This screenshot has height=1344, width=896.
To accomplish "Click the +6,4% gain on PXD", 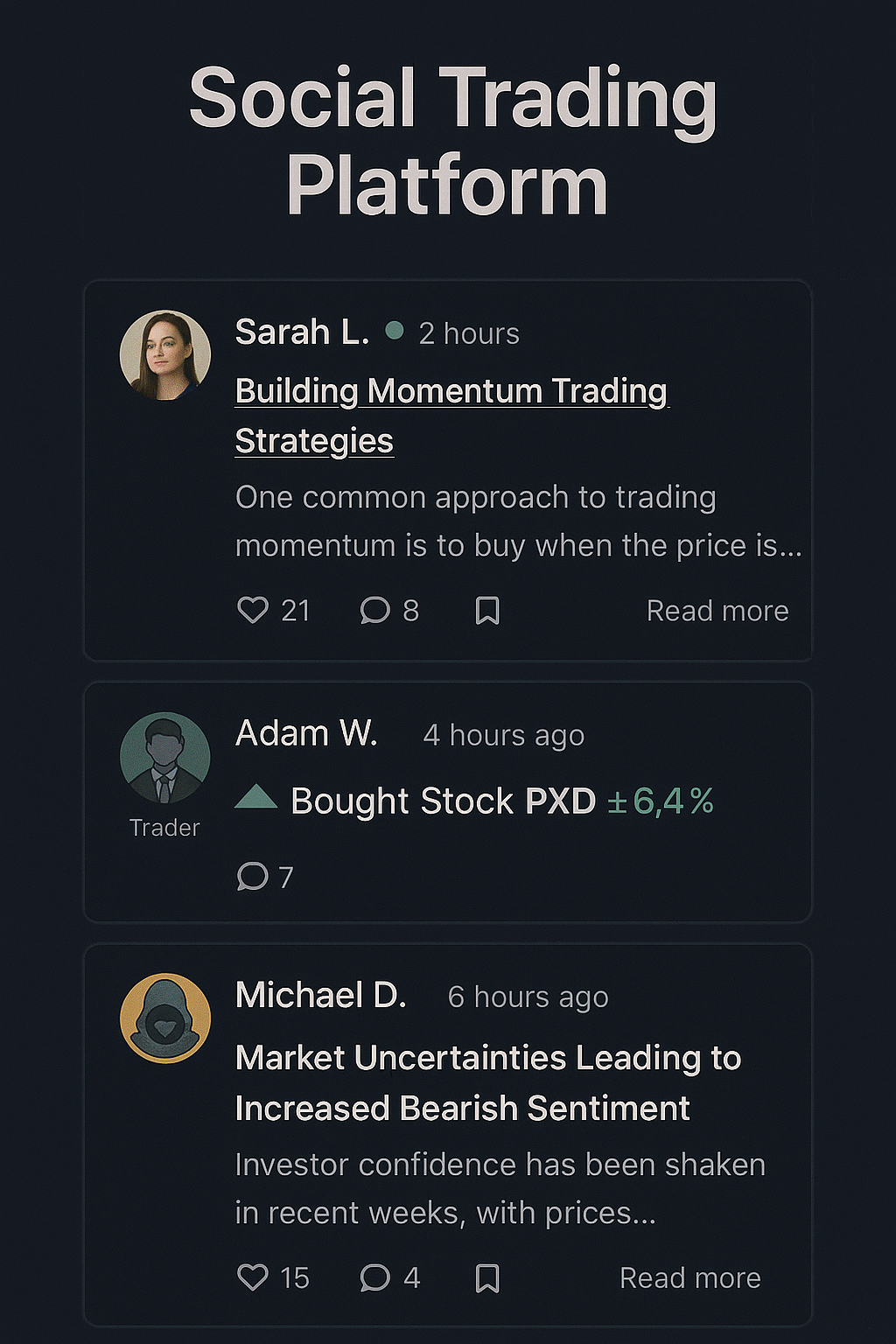I will 661,801.
